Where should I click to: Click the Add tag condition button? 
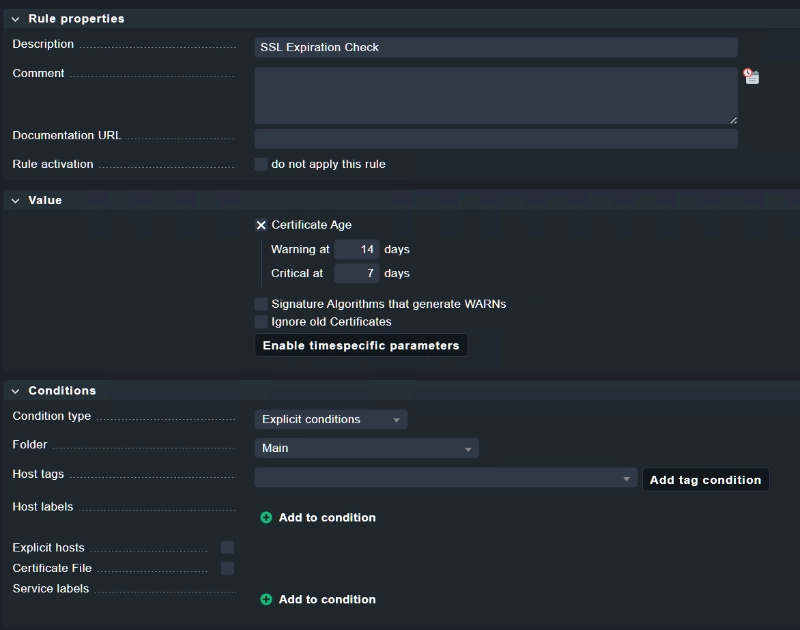(705, 480)
